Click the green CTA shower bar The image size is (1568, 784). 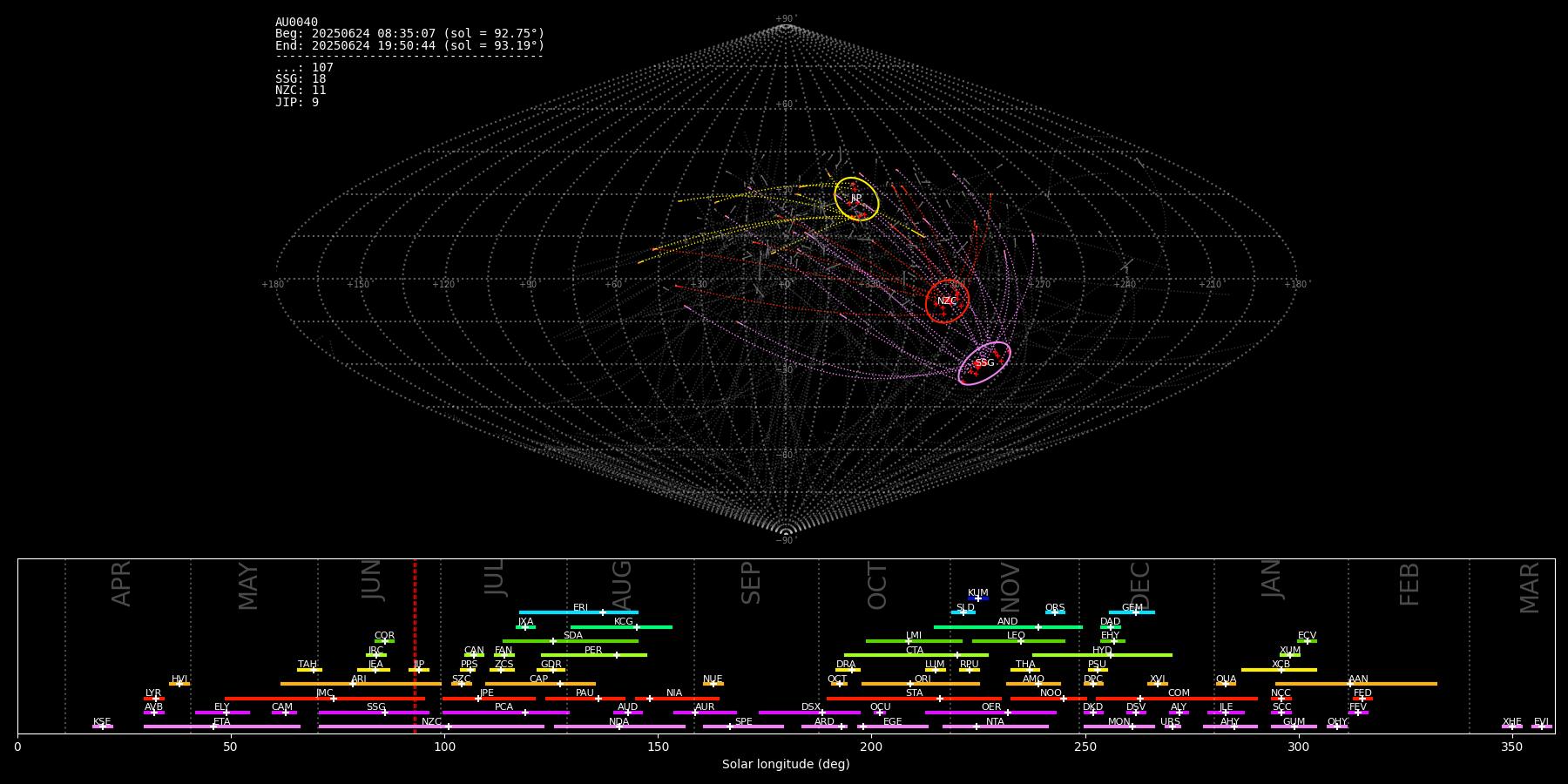tap(916, 655)
